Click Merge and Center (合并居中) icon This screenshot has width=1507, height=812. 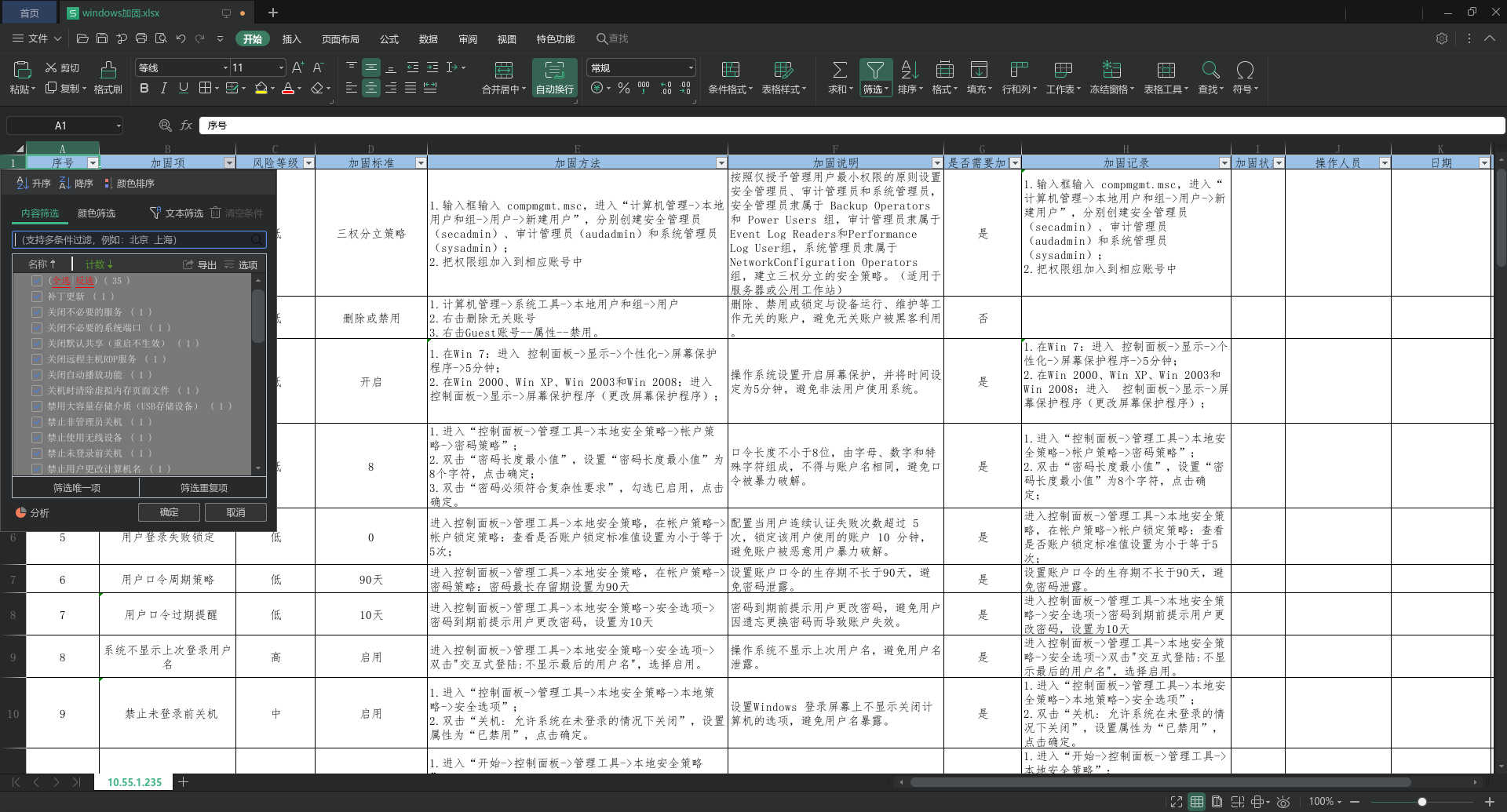point(503,70)
